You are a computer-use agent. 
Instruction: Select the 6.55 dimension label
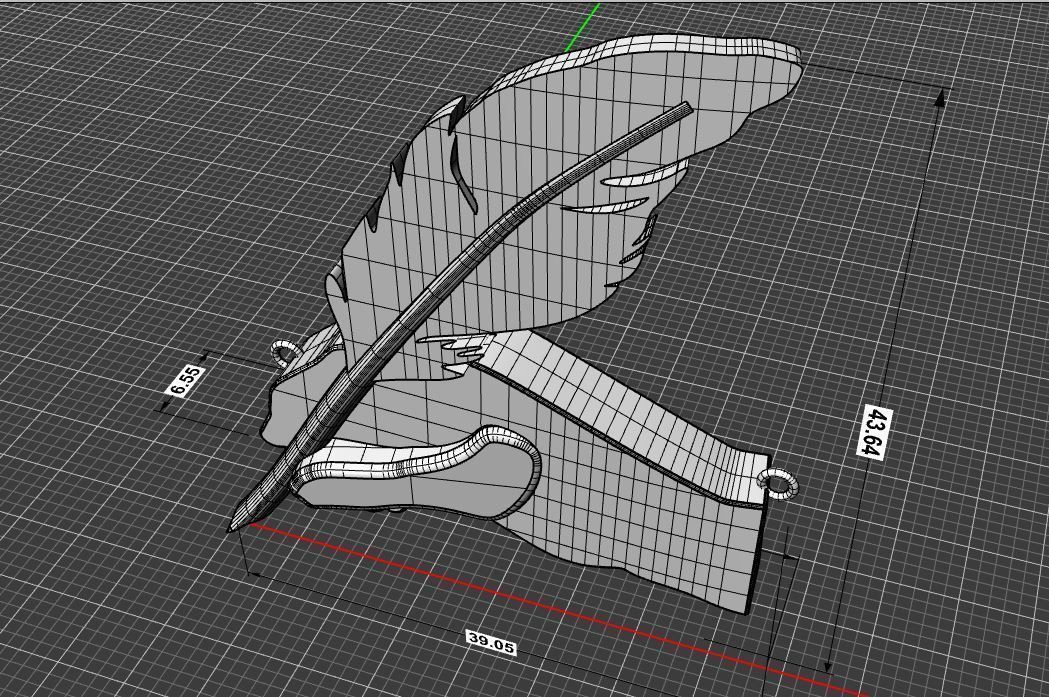coord(185,381)
